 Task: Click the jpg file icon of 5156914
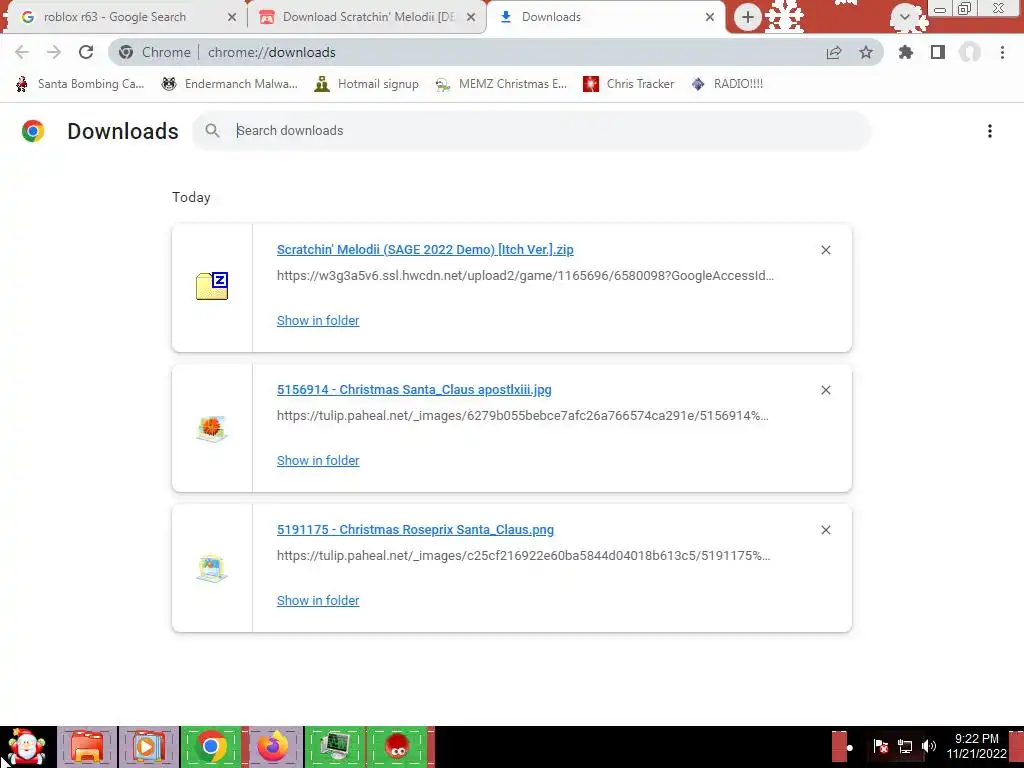point(212,428)
